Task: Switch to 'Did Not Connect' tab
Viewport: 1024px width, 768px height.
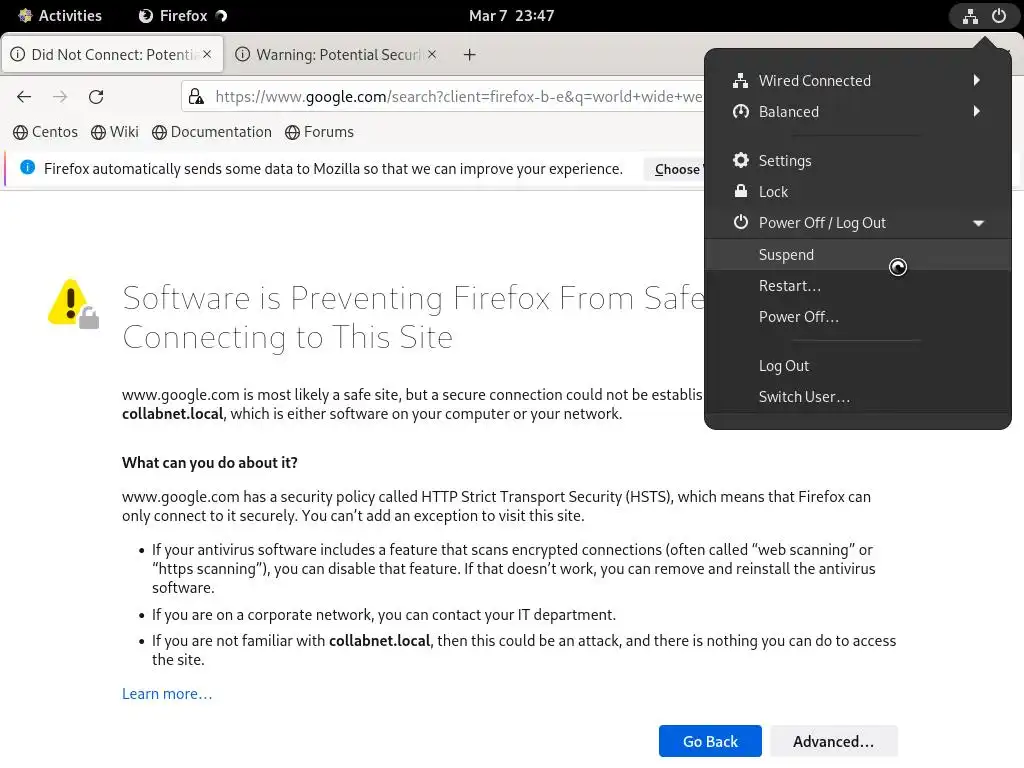Action: (113, 54)
